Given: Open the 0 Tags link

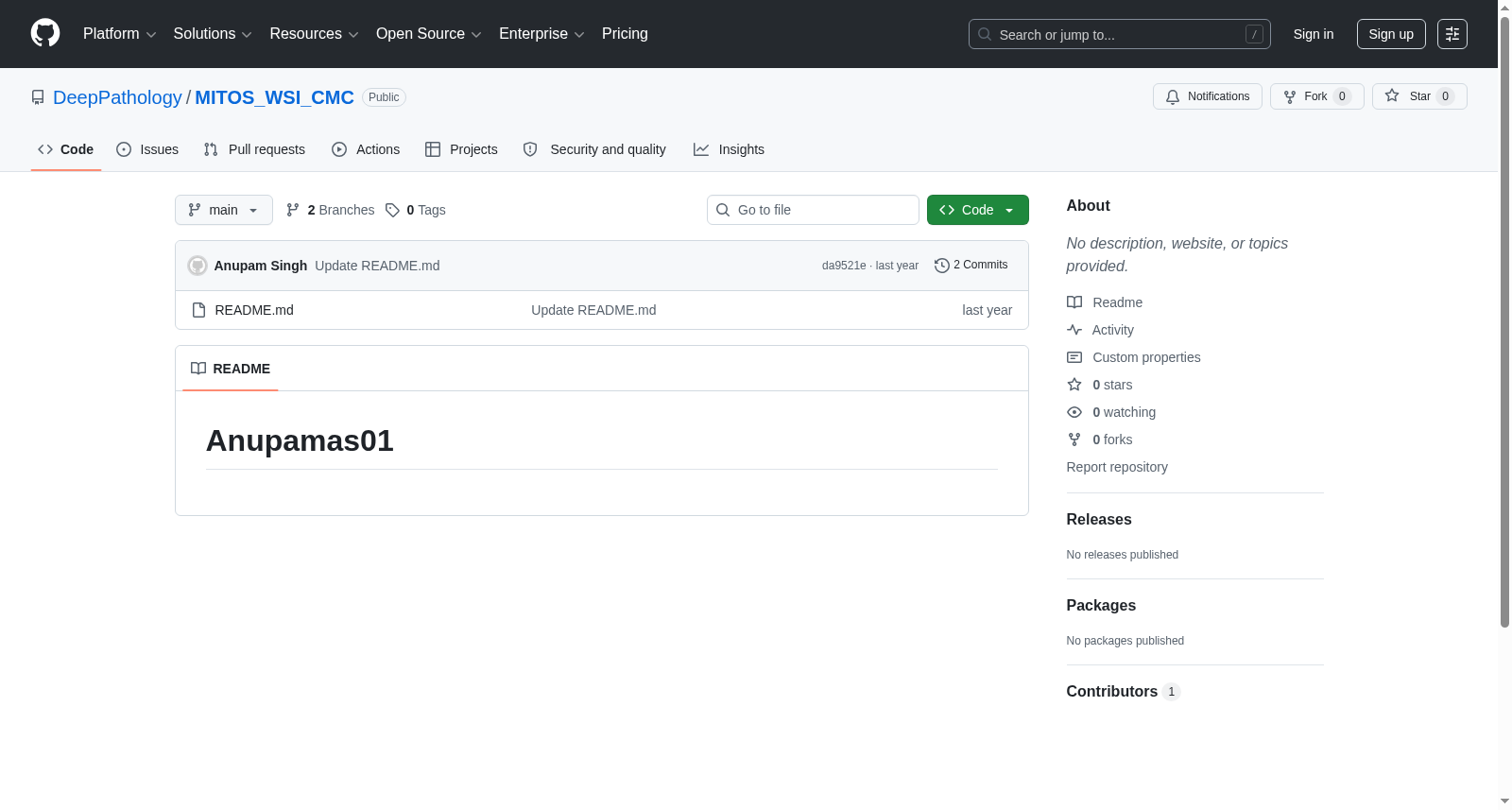Looking at the screenshot, I should [x=416, y=210].
